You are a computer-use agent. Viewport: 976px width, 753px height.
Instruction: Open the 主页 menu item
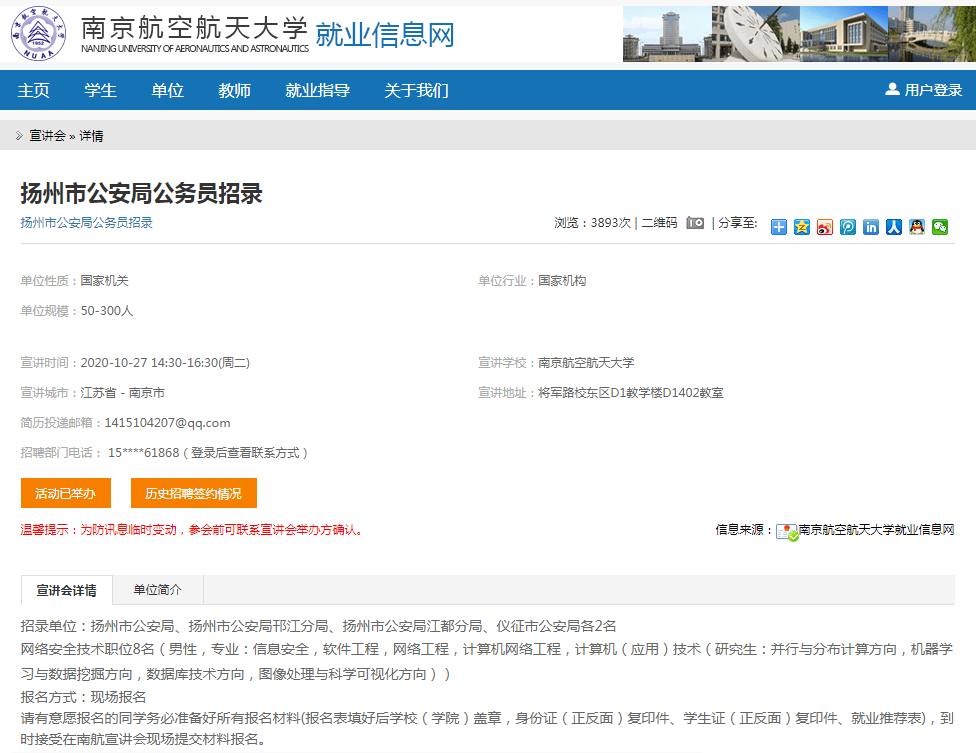tap(34, 90)
